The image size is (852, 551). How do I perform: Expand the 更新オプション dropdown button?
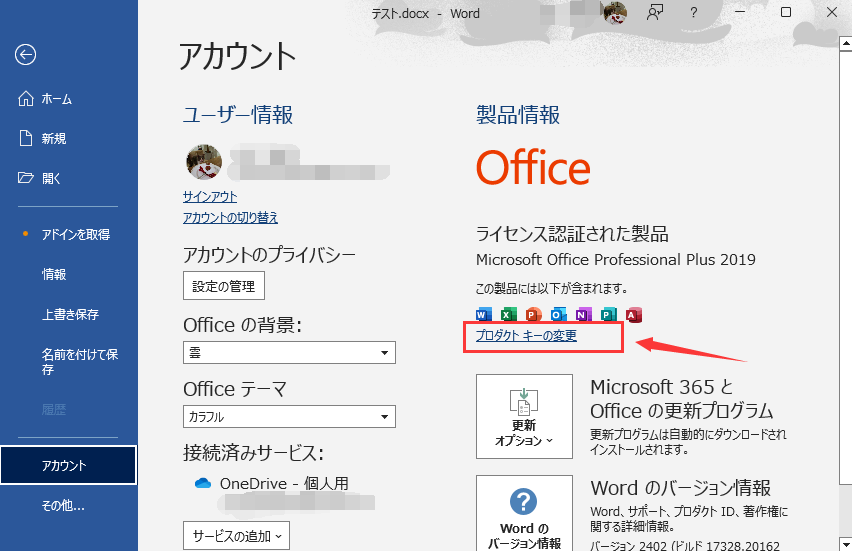click(x=524, y=416)
